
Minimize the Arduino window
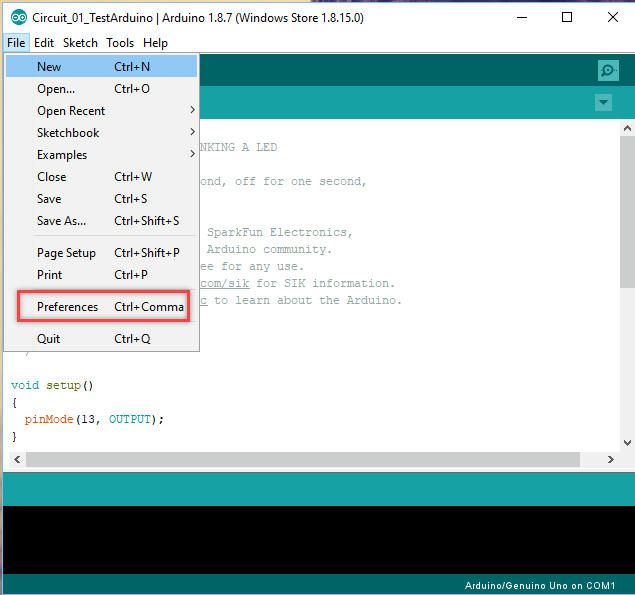click(x=522, y=17)
